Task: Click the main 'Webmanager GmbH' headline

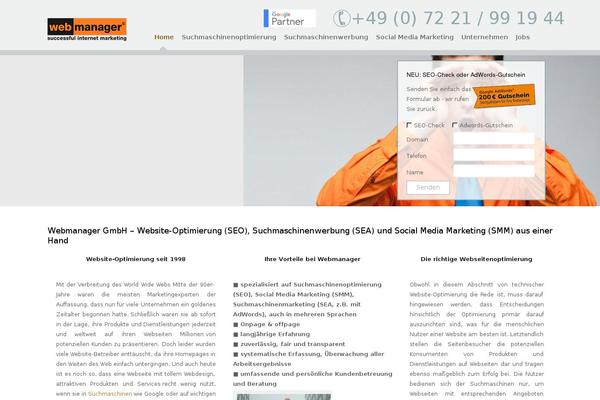Action: tap(300, 236)
